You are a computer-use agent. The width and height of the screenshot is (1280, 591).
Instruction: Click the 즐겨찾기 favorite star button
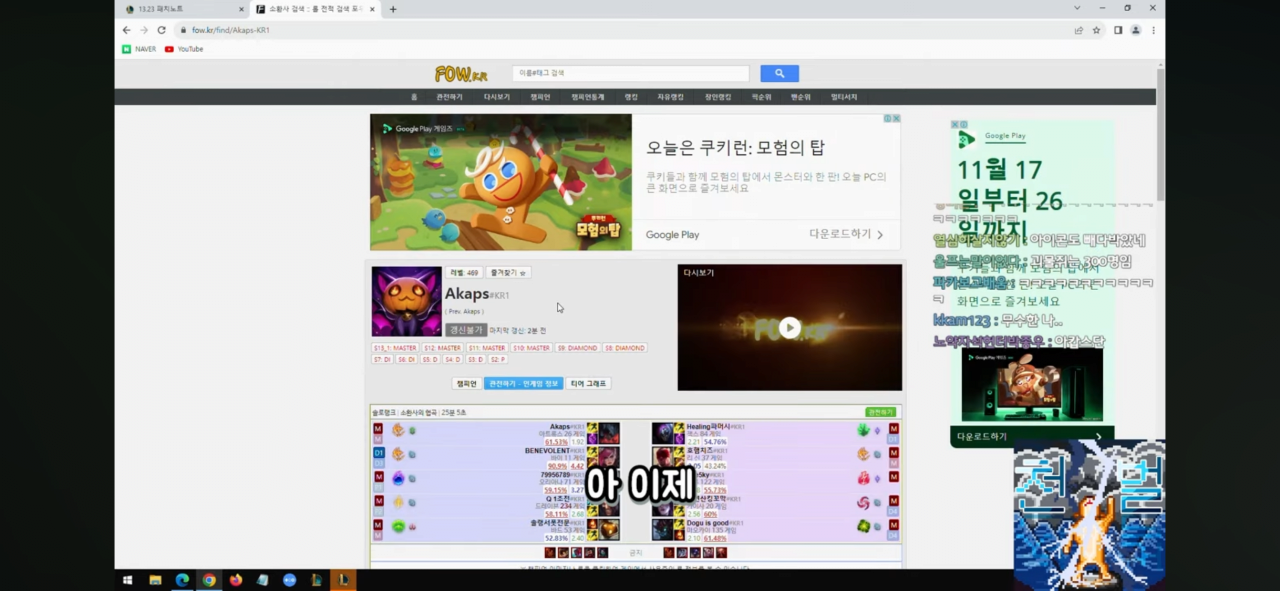click(x=508, y=272)
